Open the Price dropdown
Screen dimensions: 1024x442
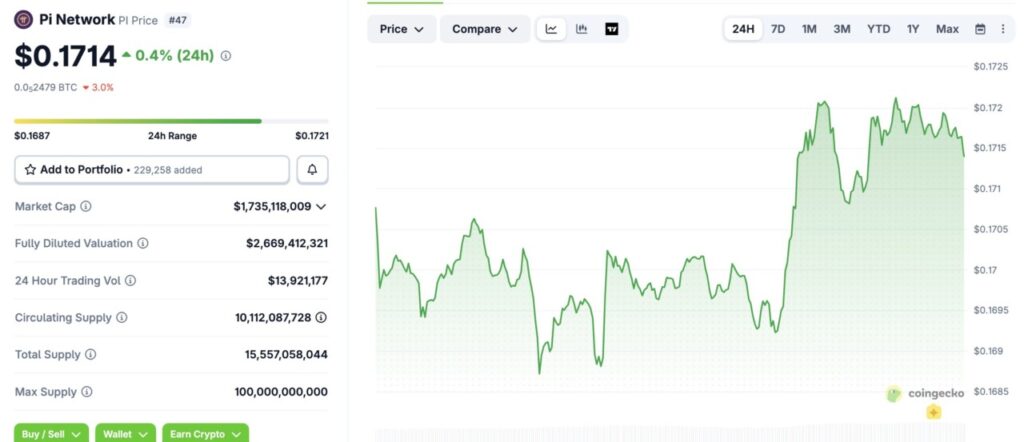click(401, 29)
